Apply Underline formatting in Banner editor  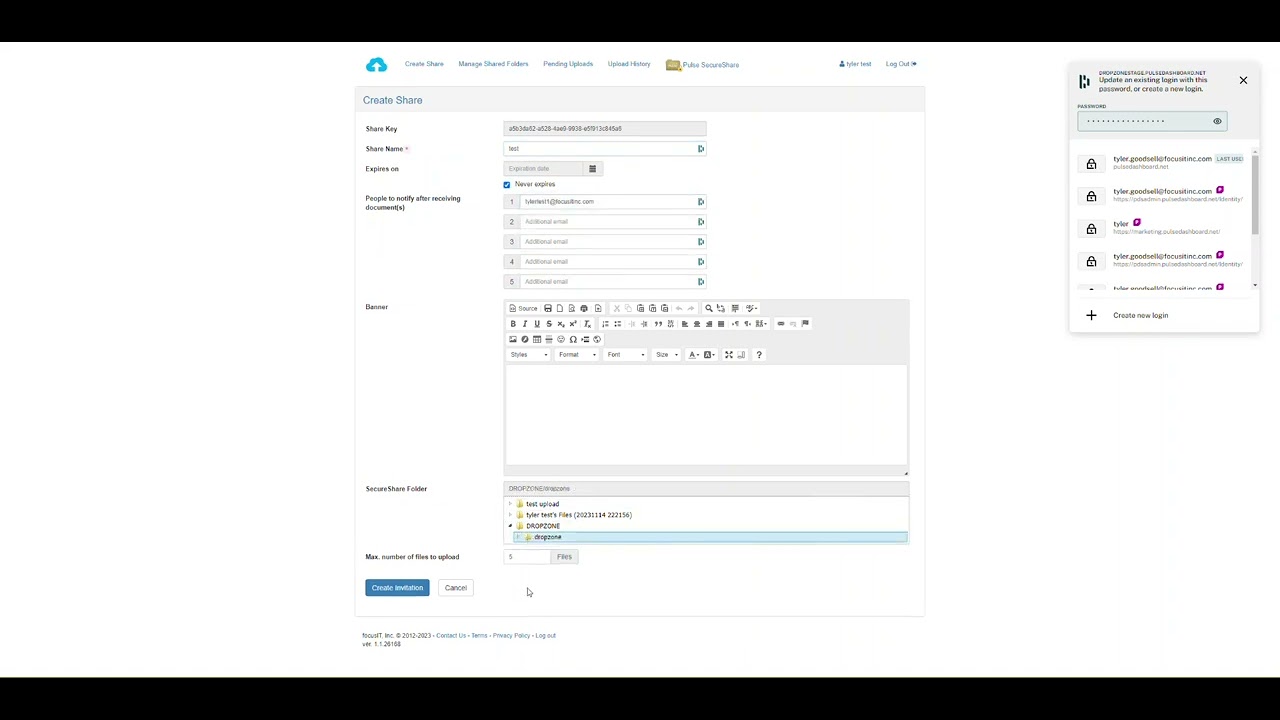tap(537, 324)
